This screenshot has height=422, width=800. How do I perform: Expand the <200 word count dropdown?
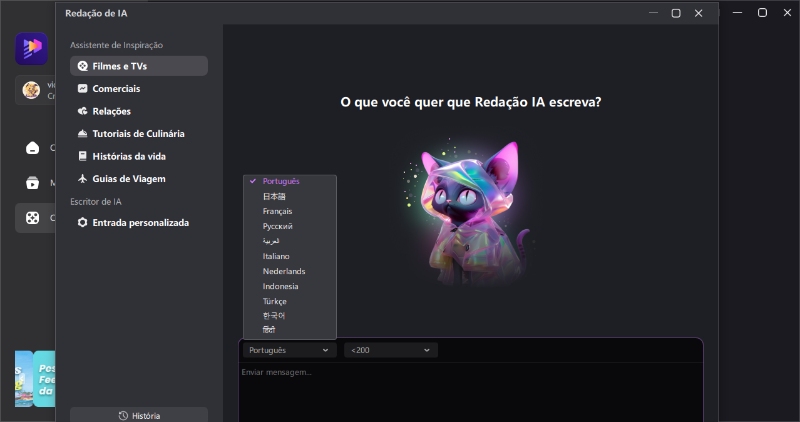coord(390,350)
